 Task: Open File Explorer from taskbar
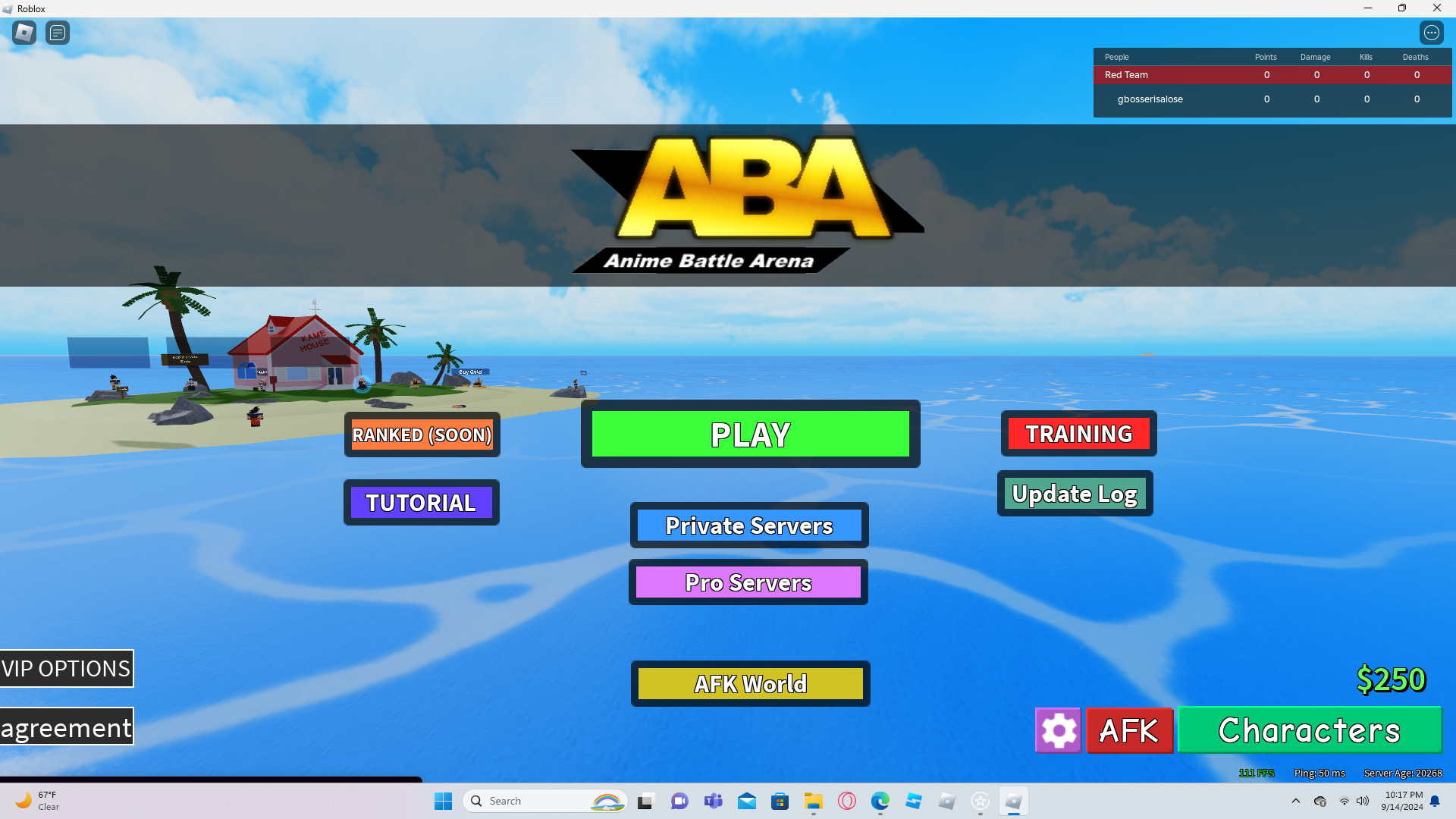(x=813, y=801)
